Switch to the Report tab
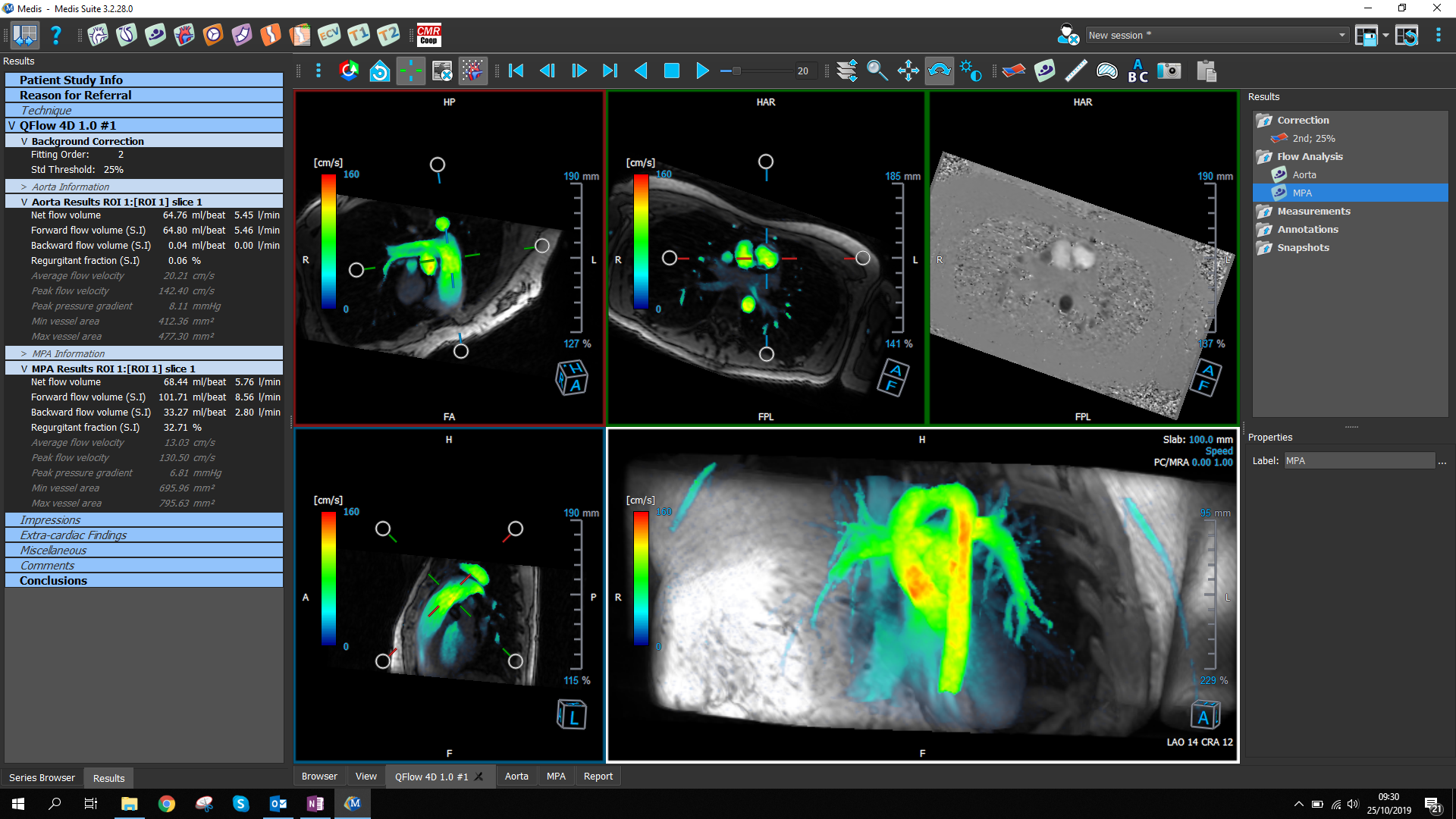This screenshot has height=819, width=1456. coord(598,776)
